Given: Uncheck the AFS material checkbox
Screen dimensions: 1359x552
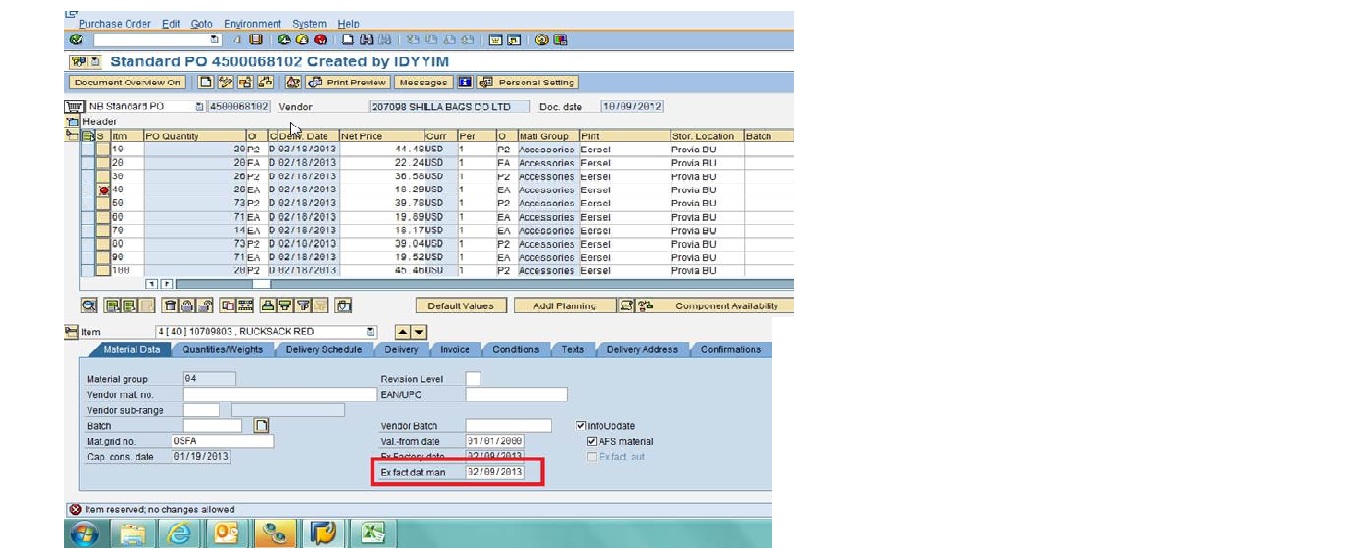Looking at the screenshot, I should pyautogui.click(x=592, y=441).
